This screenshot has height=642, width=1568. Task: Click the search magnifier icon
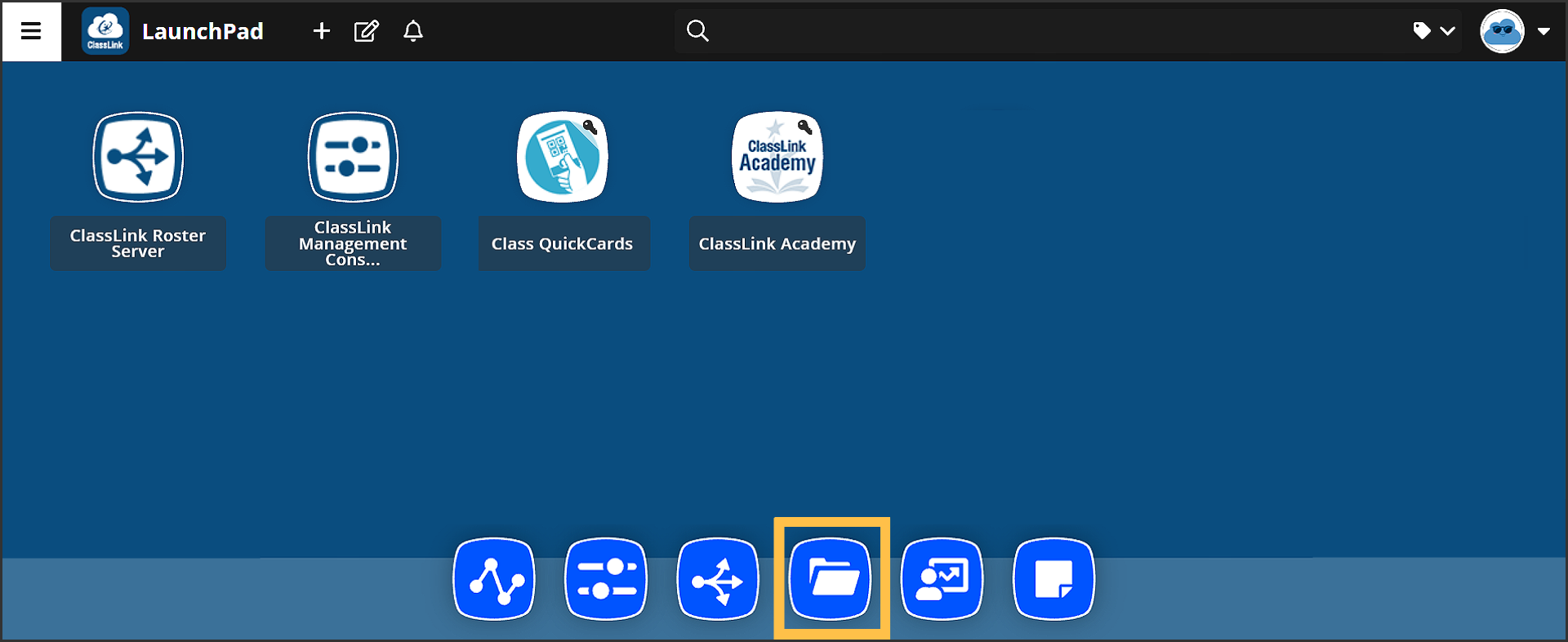697,31
